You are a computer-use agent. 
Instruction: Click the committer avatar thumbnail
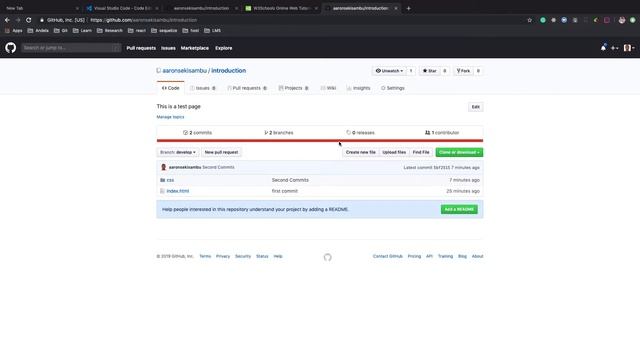click(164, 167)
